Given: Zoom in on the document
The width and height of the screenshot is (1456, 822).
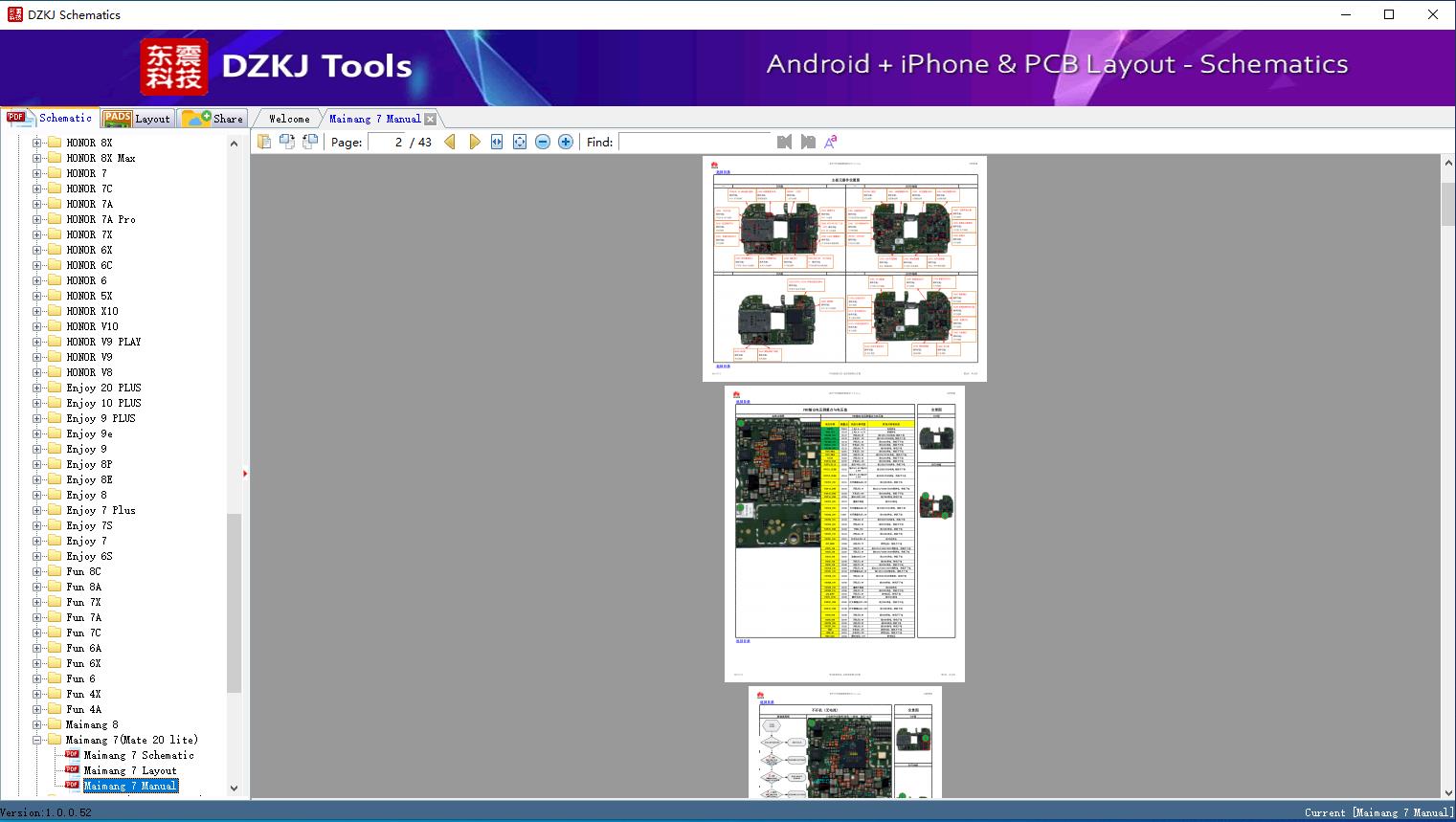Looking at the screenshot, I should point(566,142).
